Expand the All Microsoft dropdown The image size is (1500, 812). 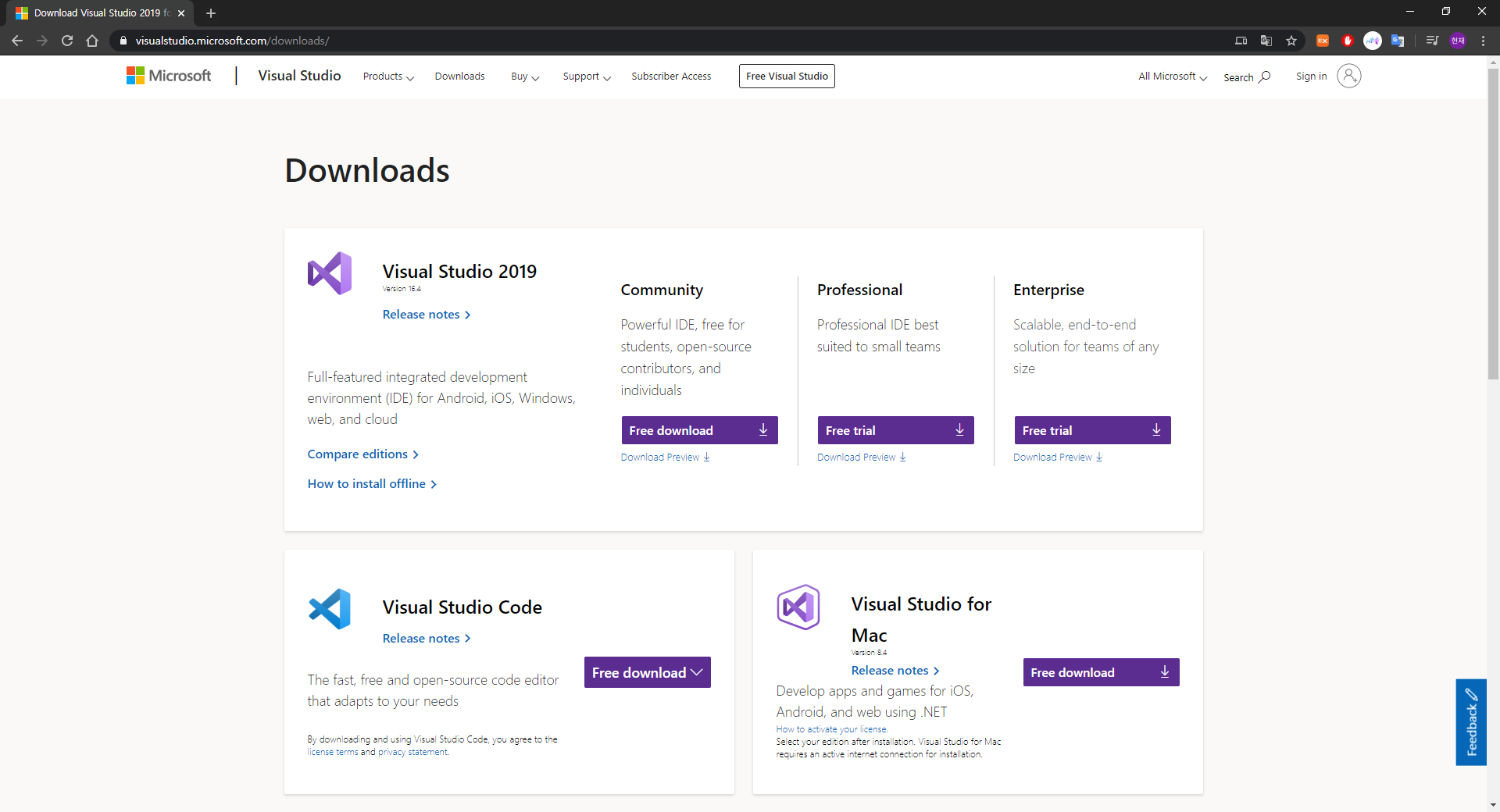1173,77
